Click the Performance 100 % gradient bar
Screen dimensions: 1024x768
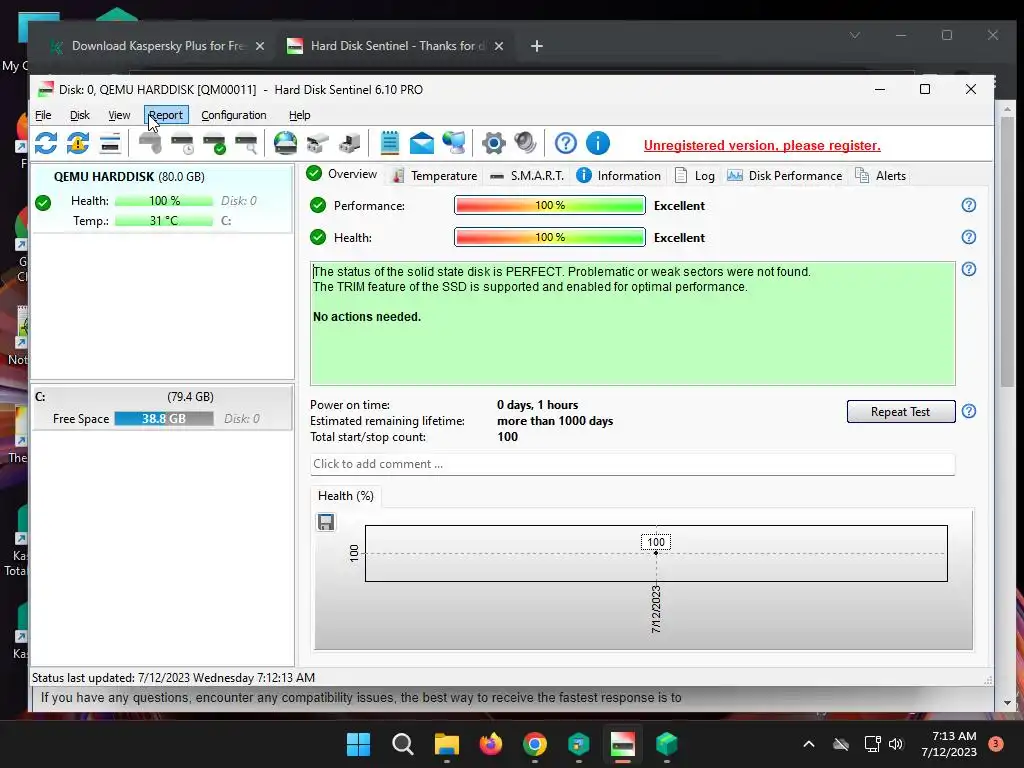click(x=550, y=205)
